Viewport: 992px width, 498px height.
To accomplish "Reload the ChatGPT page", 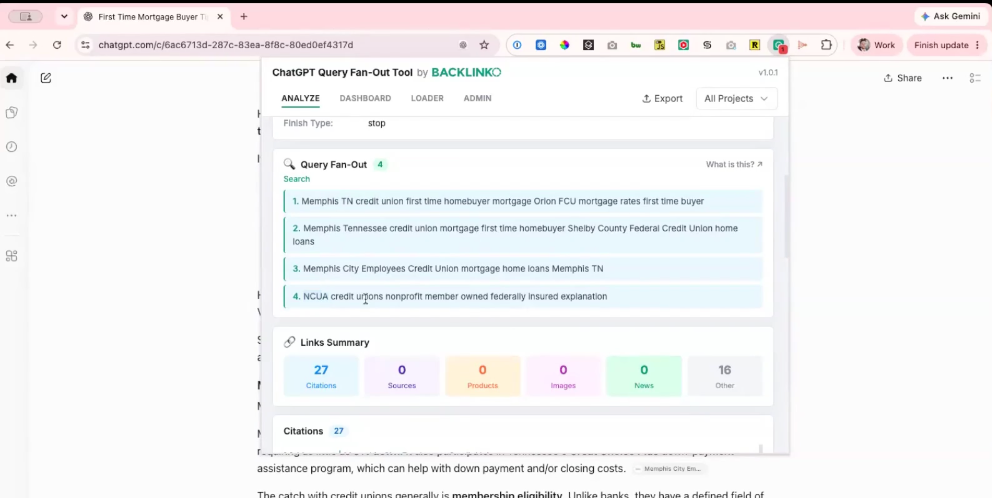I will coord(57,45).
